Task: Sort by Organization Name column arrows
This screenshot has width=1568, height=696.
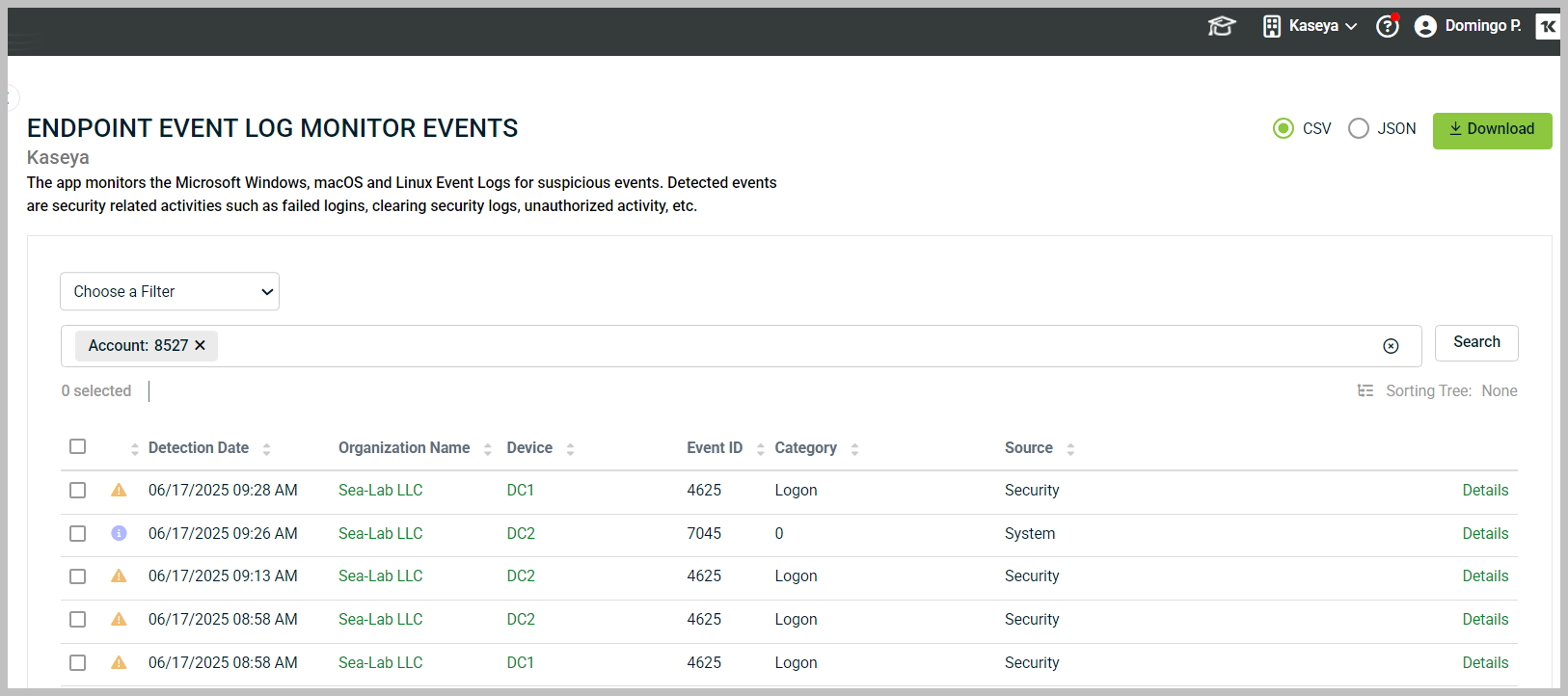Action: point(488,448)
